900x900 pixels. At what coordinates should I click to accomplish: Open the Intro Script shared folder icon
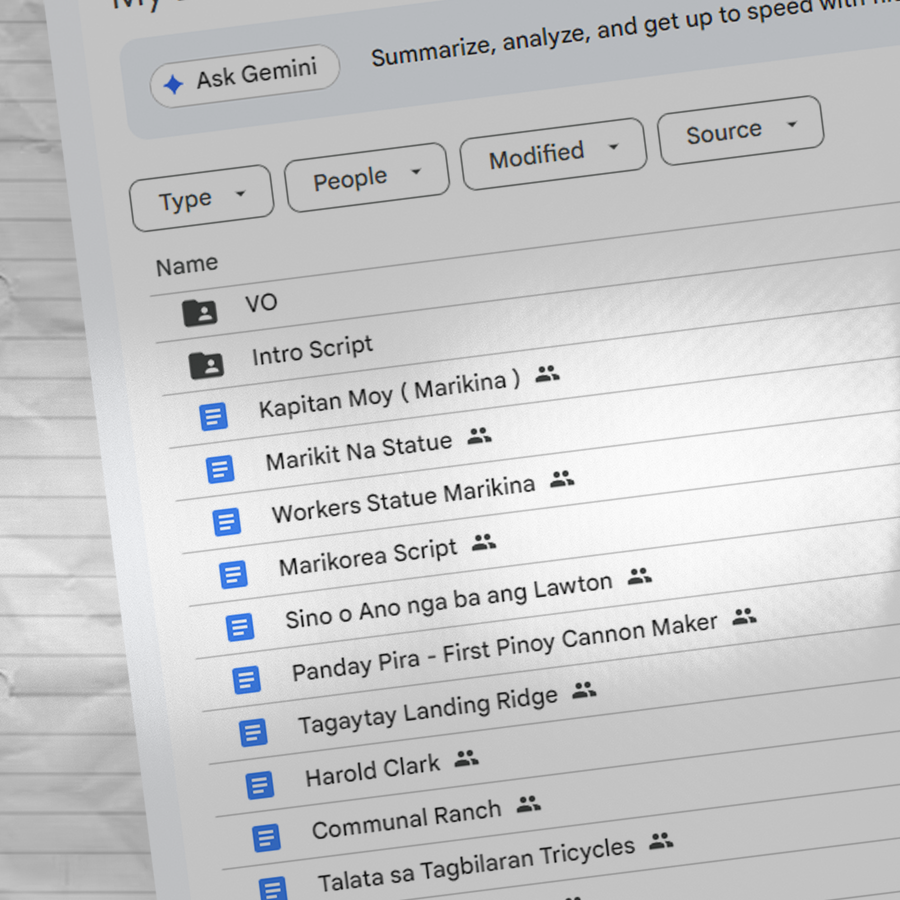(207, 365)
